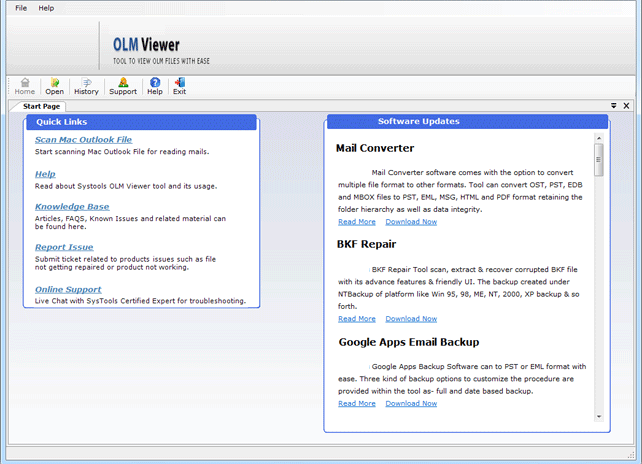Click the BKF Repair heading

click(366, 244)
